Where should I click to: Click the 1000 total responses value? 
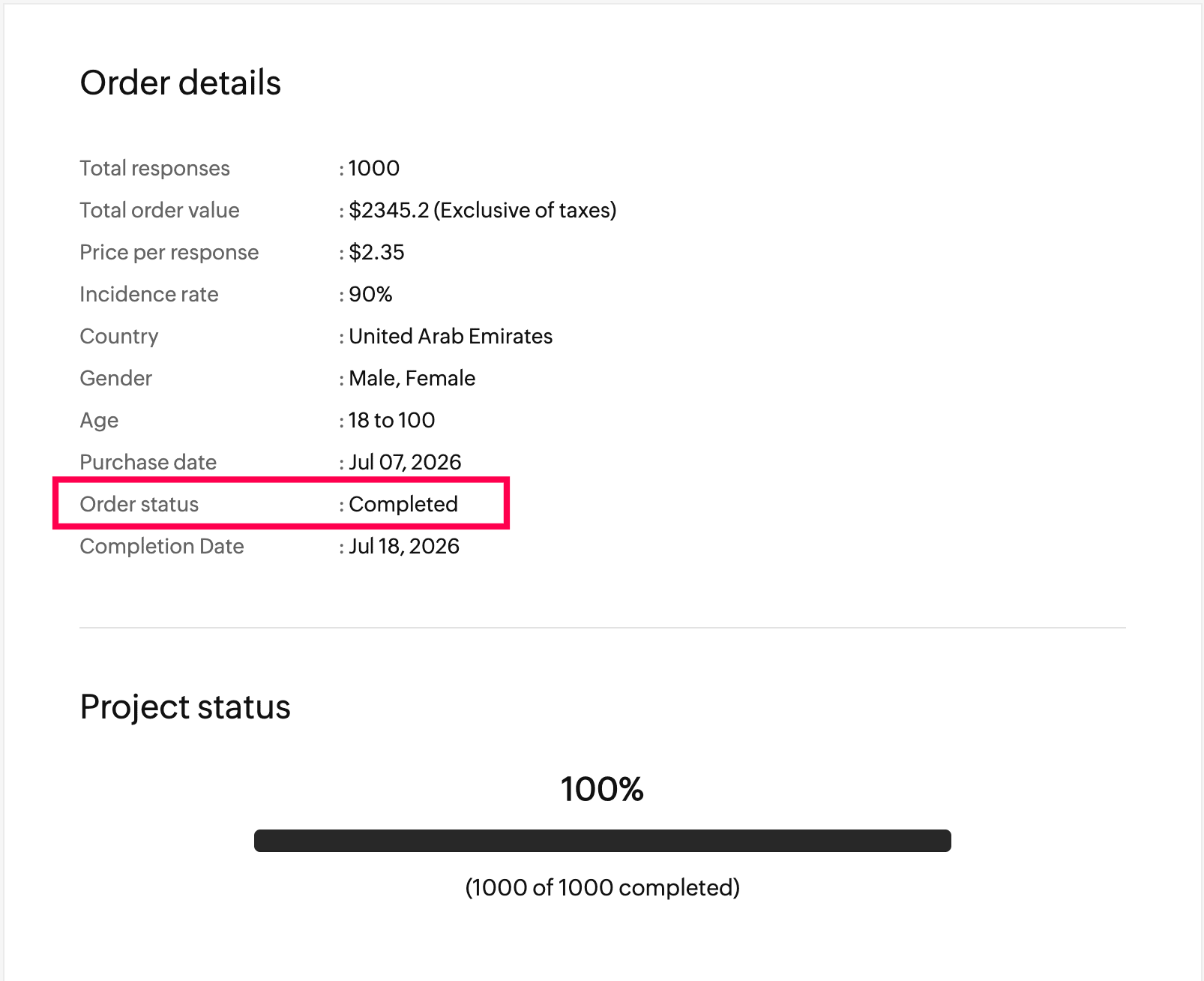374,168
